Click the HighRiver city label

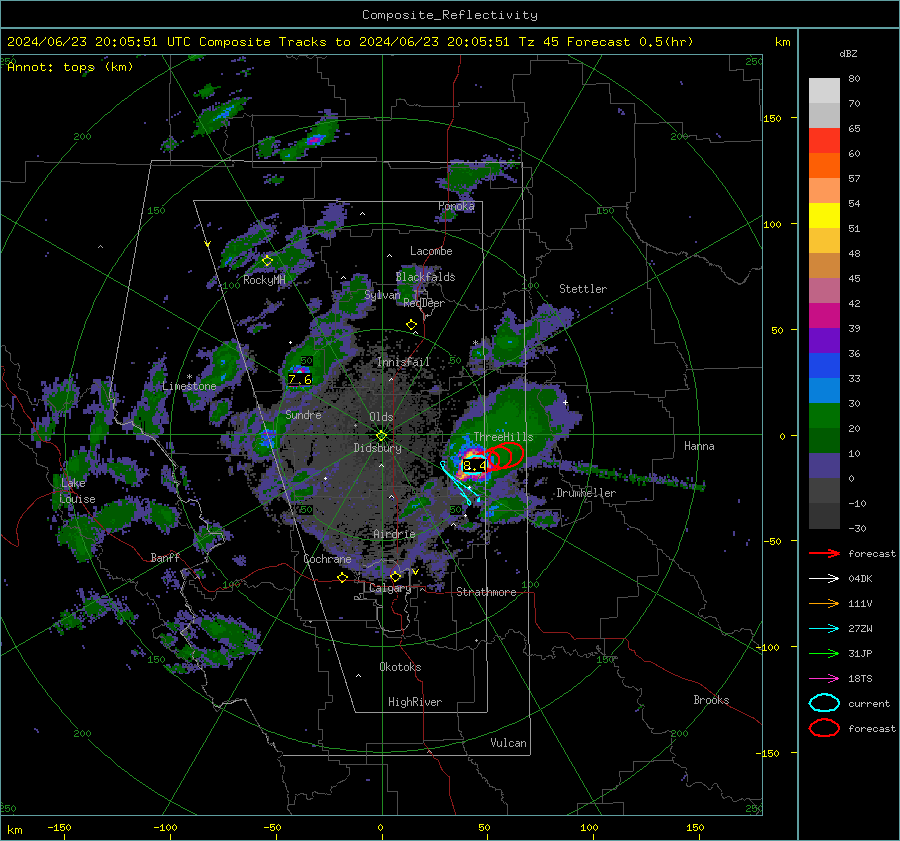[x=415, y=702]
